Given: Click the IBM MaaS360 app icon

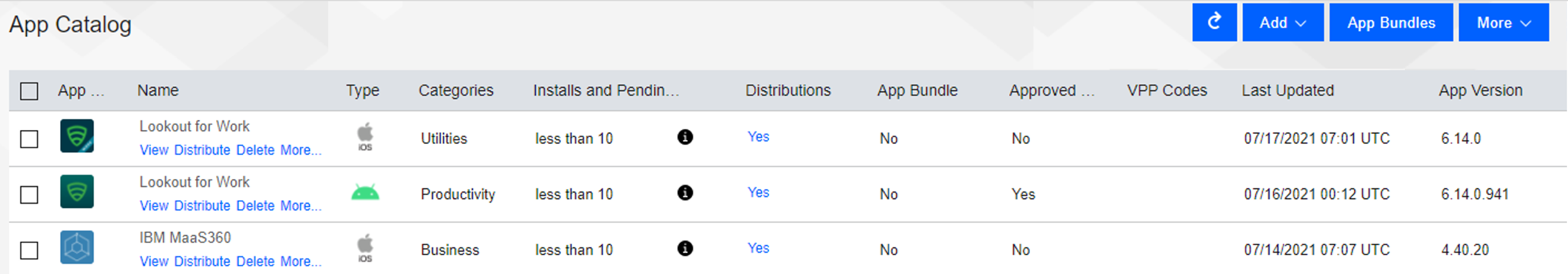Looking at the screenshot, I should pos(77,247).
